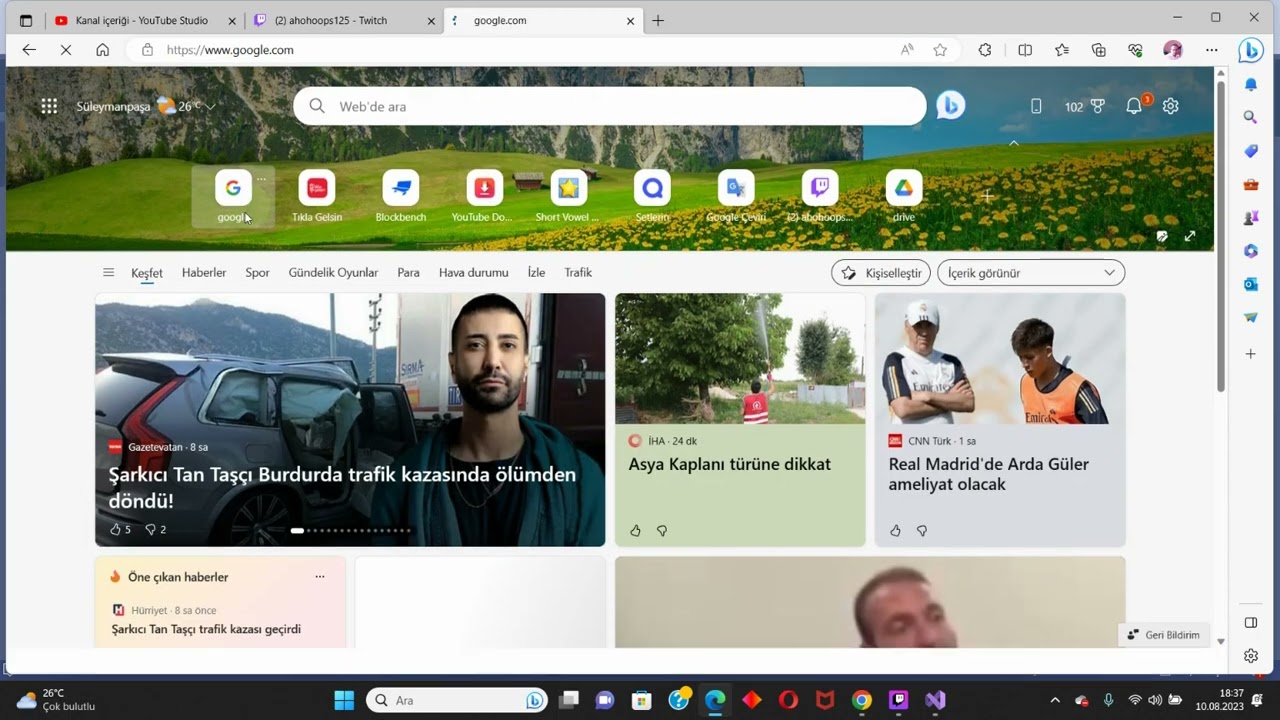Image resolution: width=1280 pixels, height=720 pixels.
Task: Select the Gündelik Oyunlar tab
Action: point(333,273)
